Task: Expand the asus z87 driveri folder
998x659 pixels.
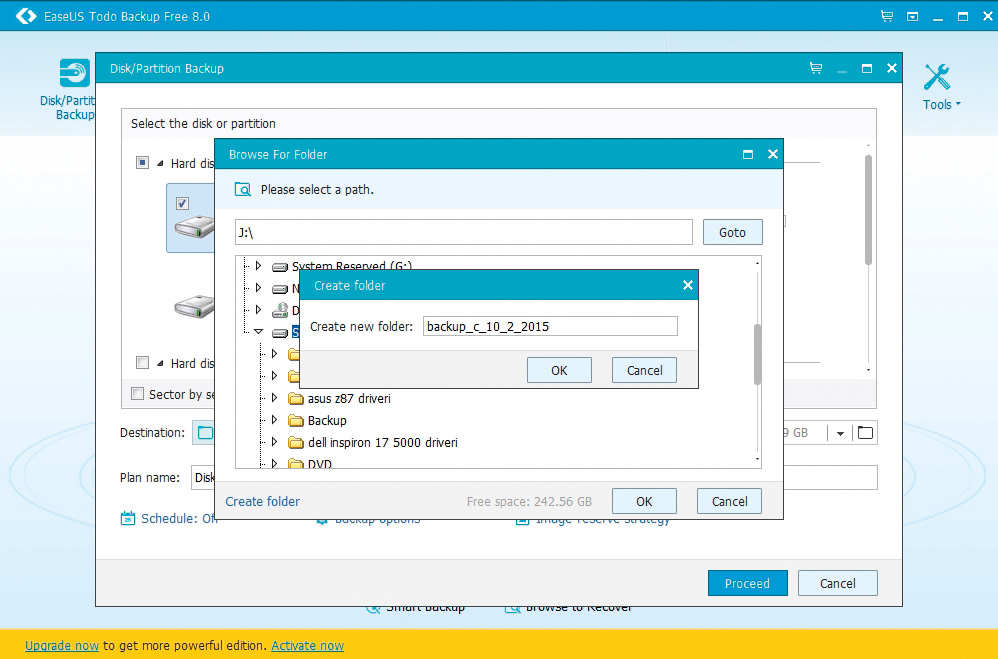Action: 274,398
